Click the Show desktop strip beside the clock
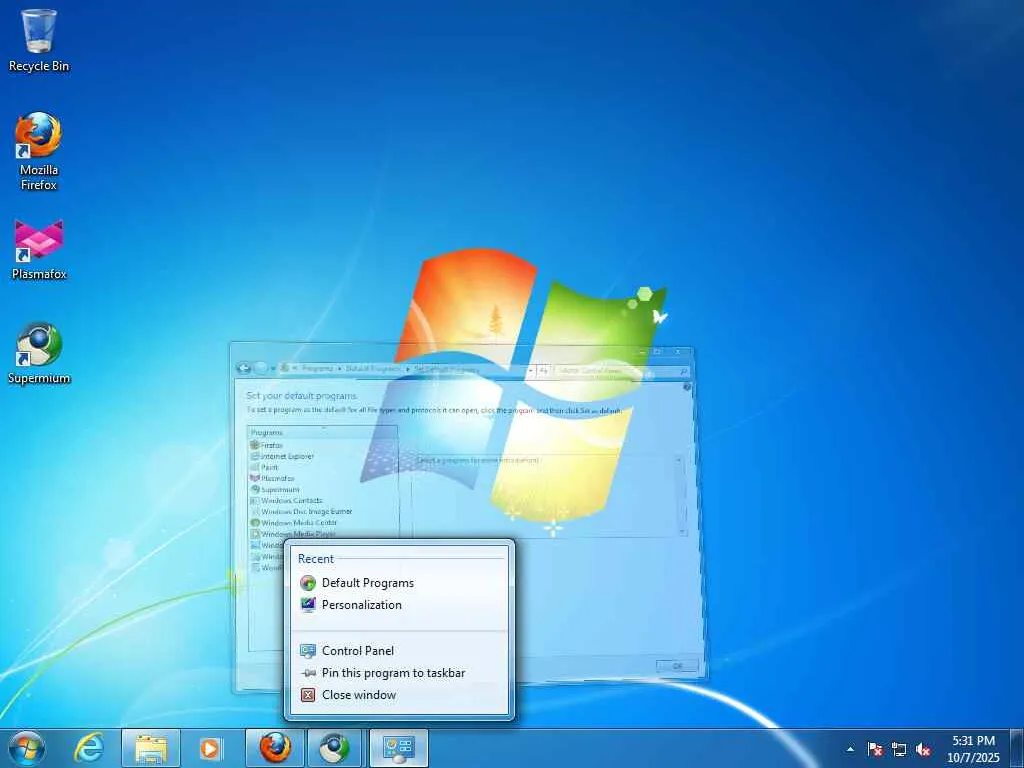1024x768 pixels. point(1017,748)
